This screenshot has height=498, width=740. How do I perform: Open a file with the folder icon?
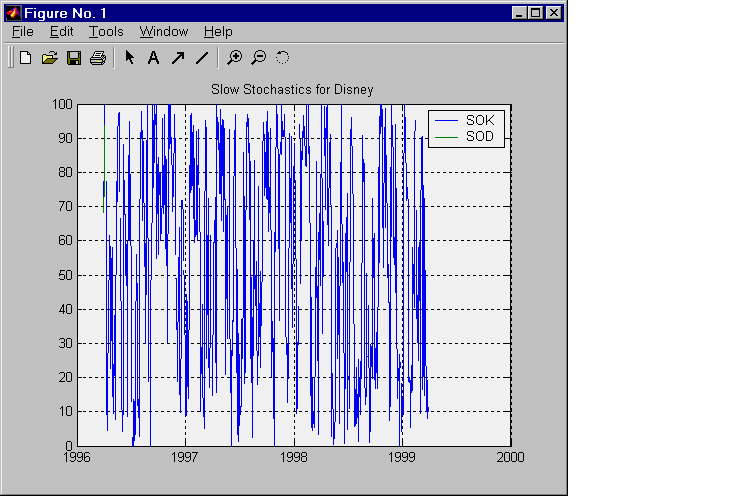pos(49,58)
